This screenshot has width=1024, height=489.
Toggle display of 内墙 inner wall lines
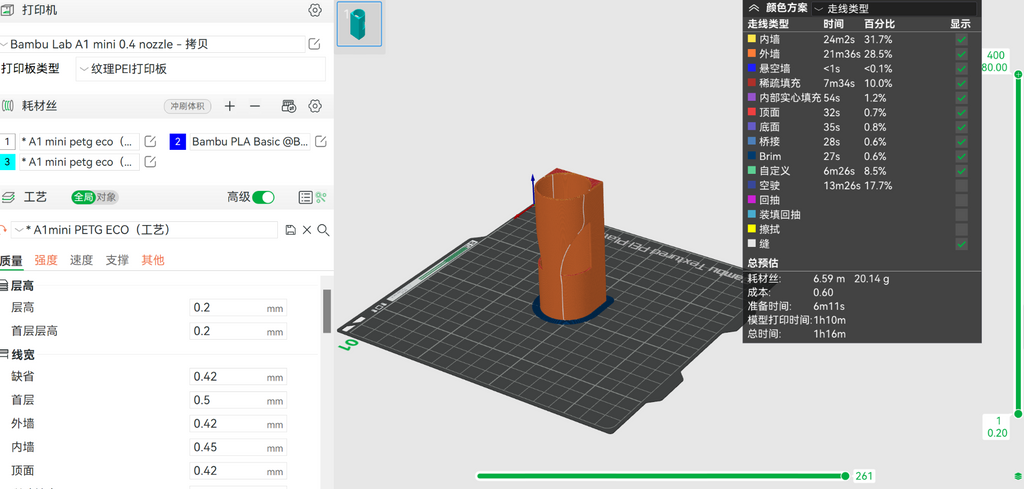pos(961,39)
